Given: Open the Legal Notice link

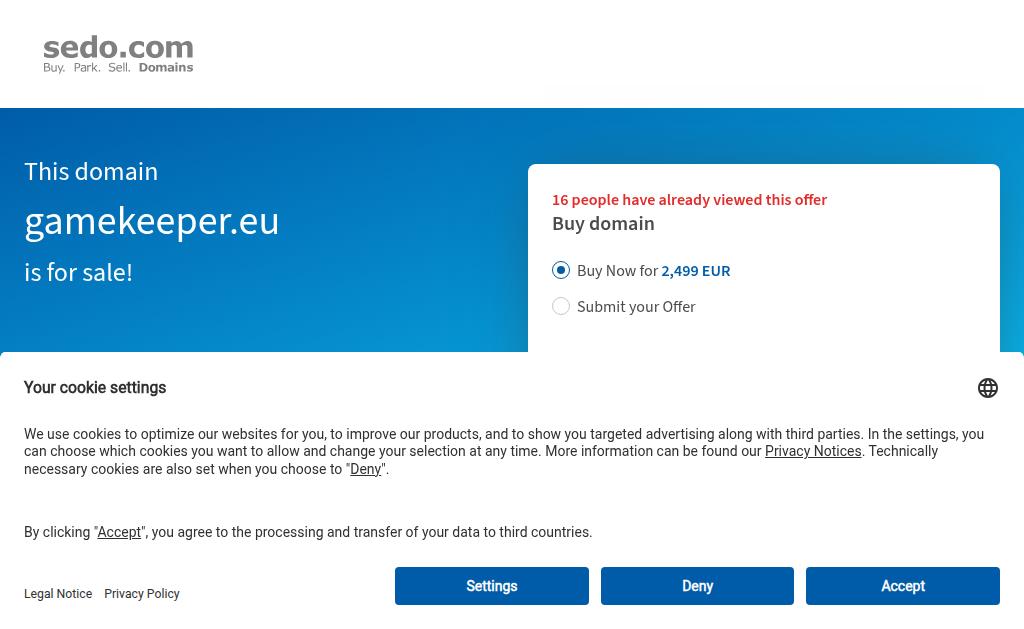Looking at the screenshot, I should 58,594.
